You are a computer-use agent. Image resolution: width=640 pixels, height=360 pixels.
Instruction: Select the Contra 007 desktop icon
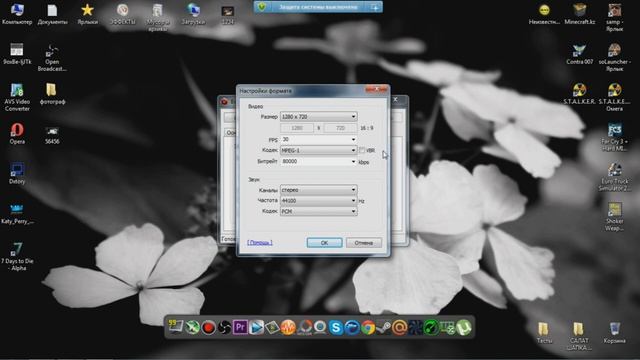[580, 54]
